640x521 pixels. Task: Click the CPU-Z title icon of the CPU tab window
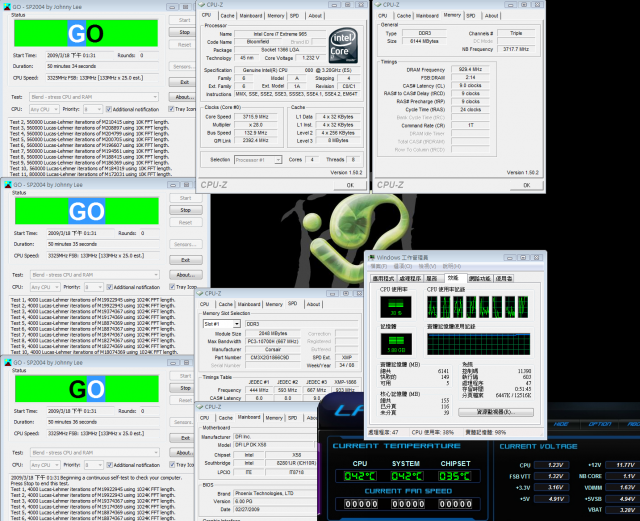202,4
